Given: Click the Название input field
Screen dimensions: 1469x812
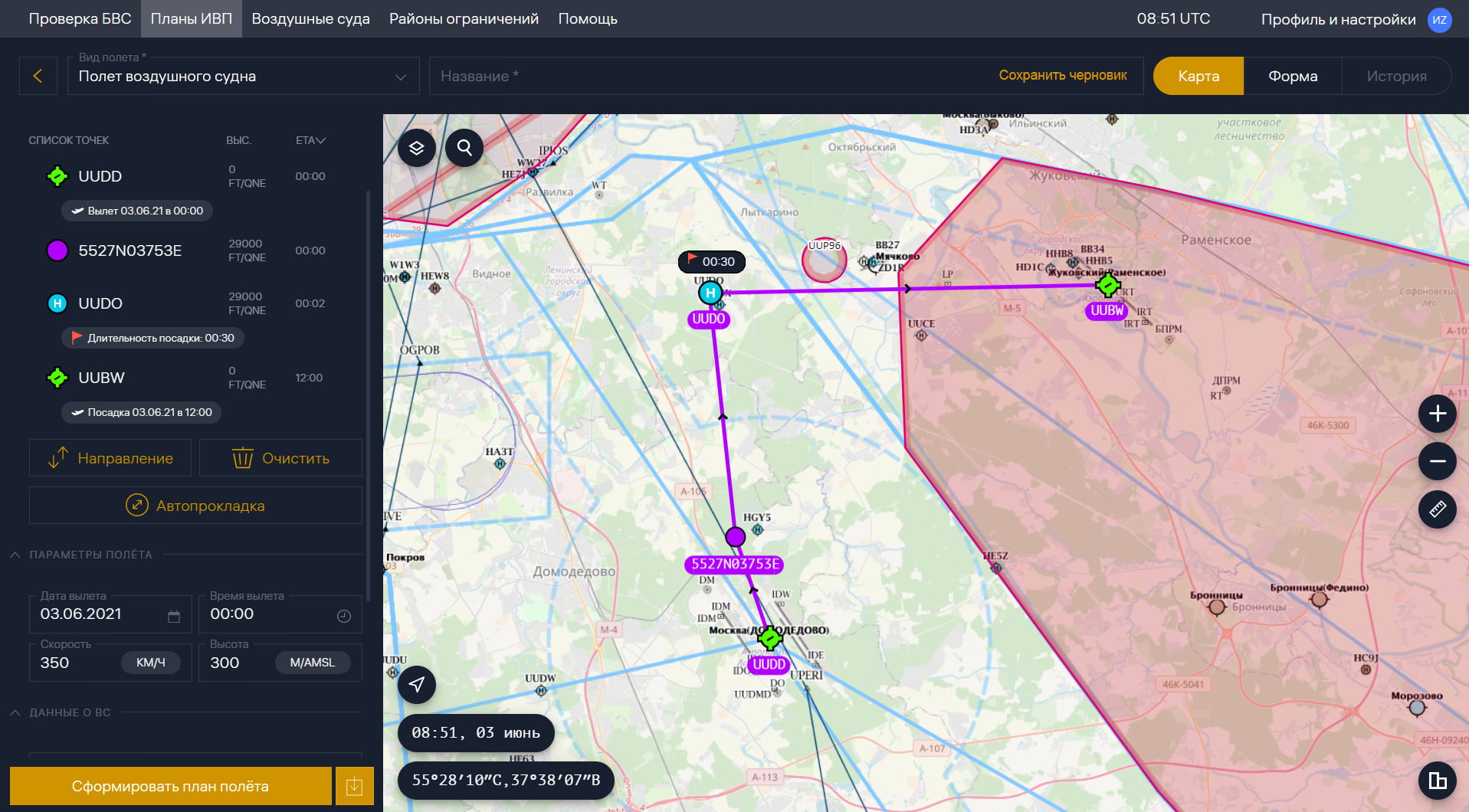Looking at the screenshot, I should coord(705,76).
